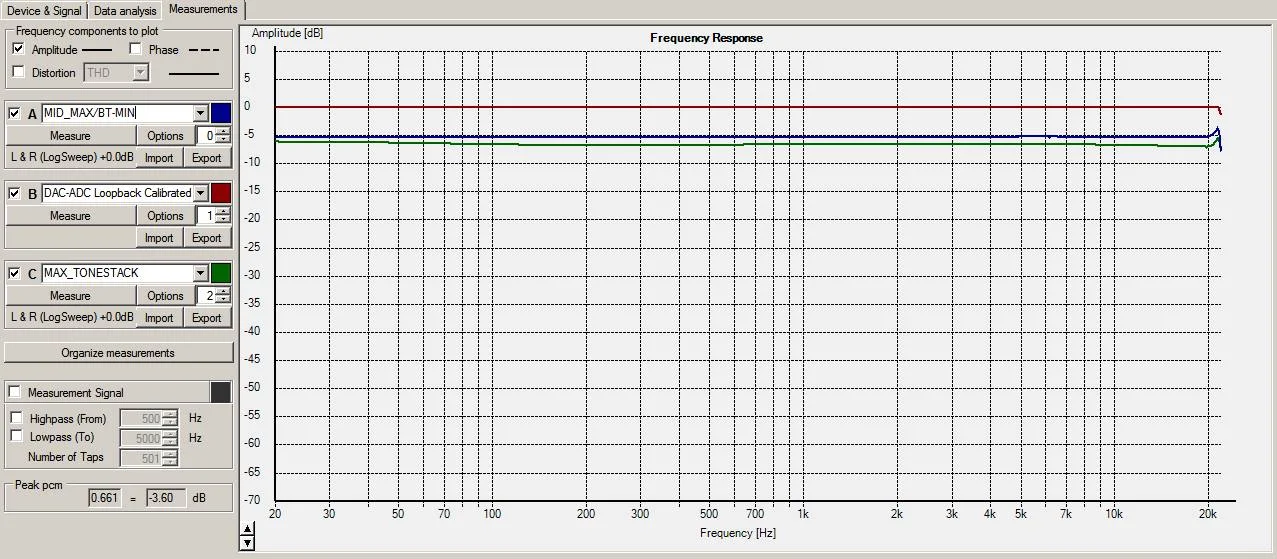Enable the Highpass (From) filter checkbox
This screenshot has height=559, width=1277.
pos(17,419)
